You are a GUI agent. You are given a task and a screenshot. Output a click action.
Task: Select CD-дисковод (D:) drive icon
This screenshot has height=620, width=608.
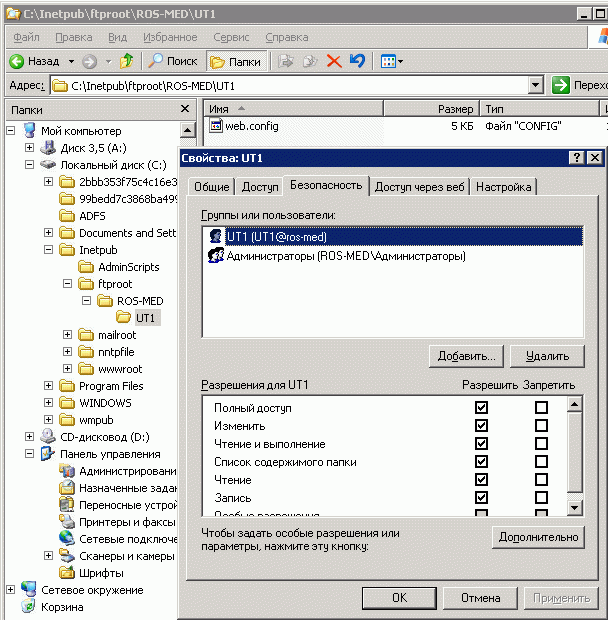pos(48,437)
